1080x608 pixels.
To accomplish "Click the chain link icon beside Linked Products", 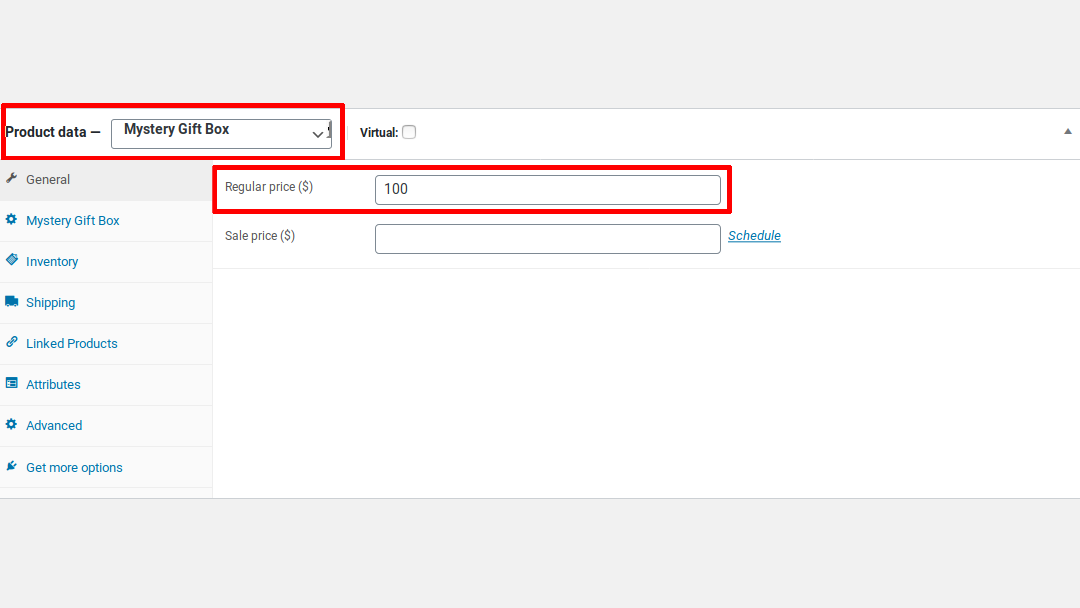I will coord(11,342).
